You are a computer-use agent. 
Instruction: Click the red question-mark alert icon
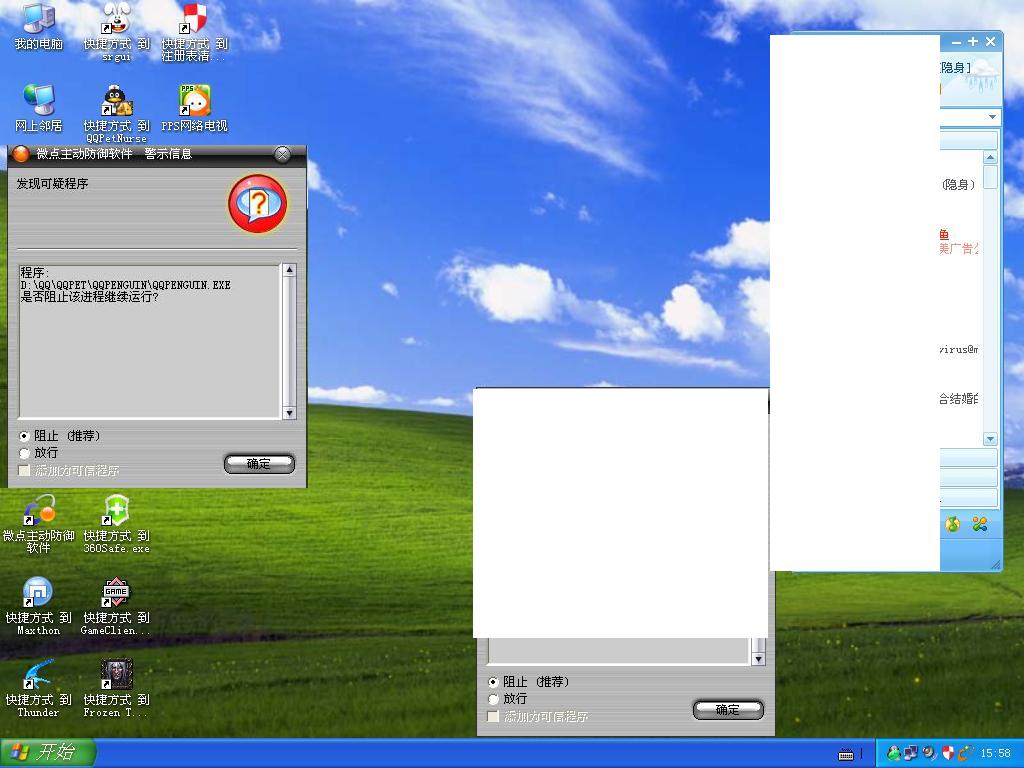pos(257,204)
